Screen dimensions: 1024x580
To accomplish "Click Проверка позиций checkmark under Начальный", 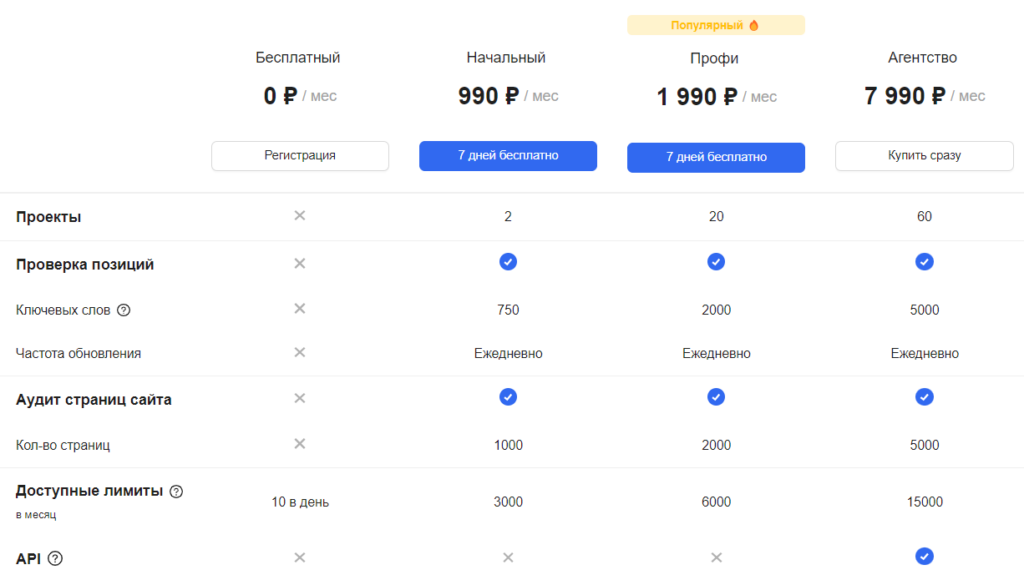I will (508, 262).
